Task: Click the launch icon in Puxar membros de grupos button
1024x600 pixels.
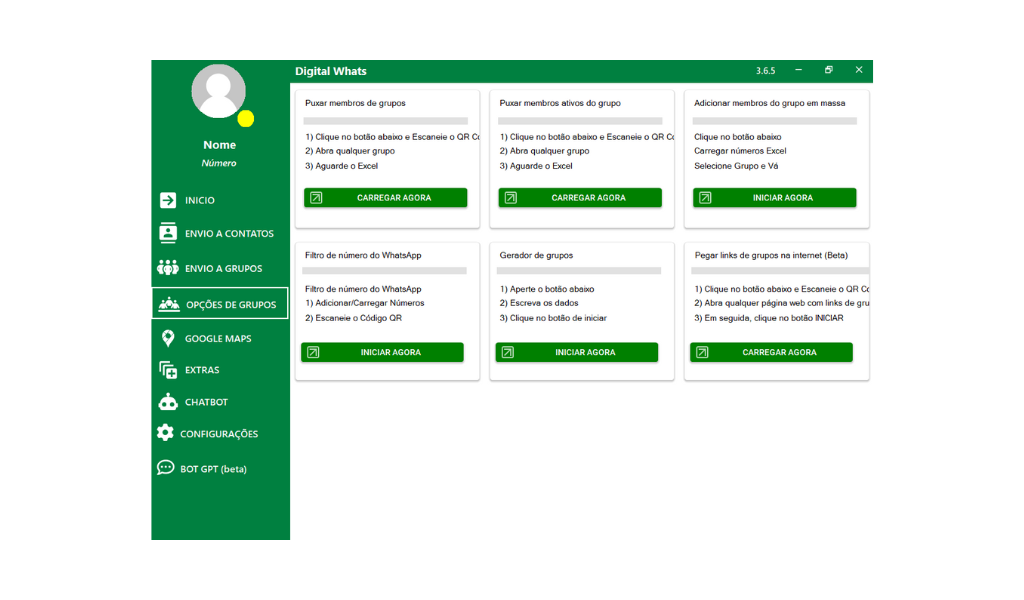Action: [316, 197]
